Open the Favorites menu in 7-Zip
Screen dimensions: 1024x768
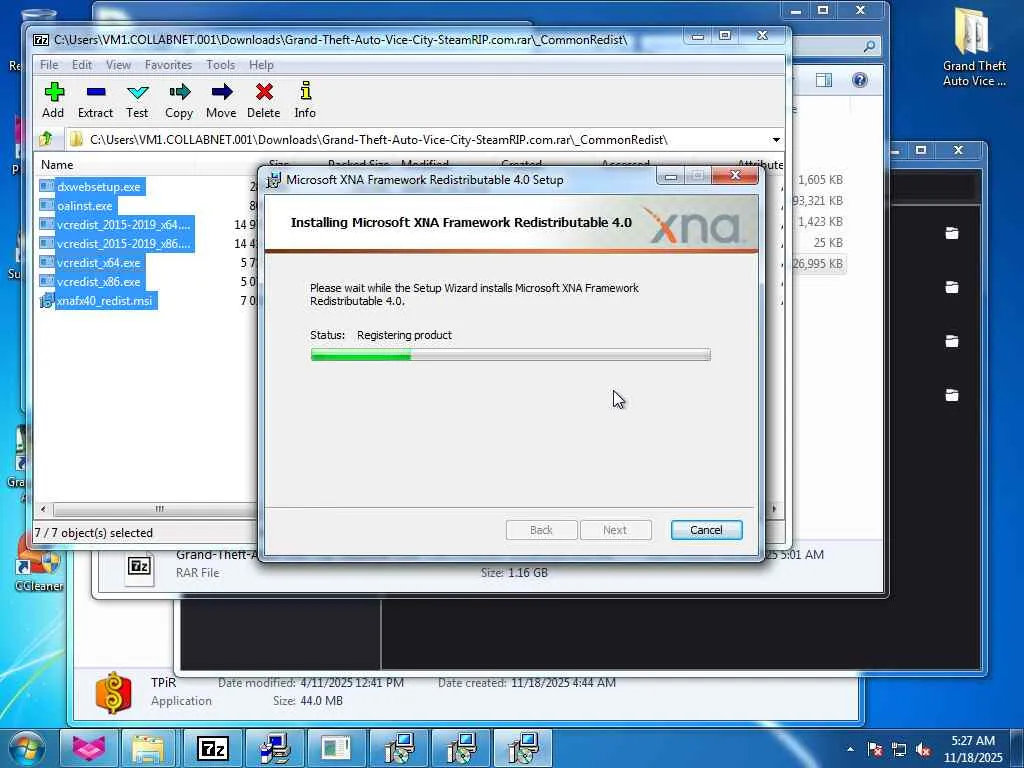[x=168, y=65]
